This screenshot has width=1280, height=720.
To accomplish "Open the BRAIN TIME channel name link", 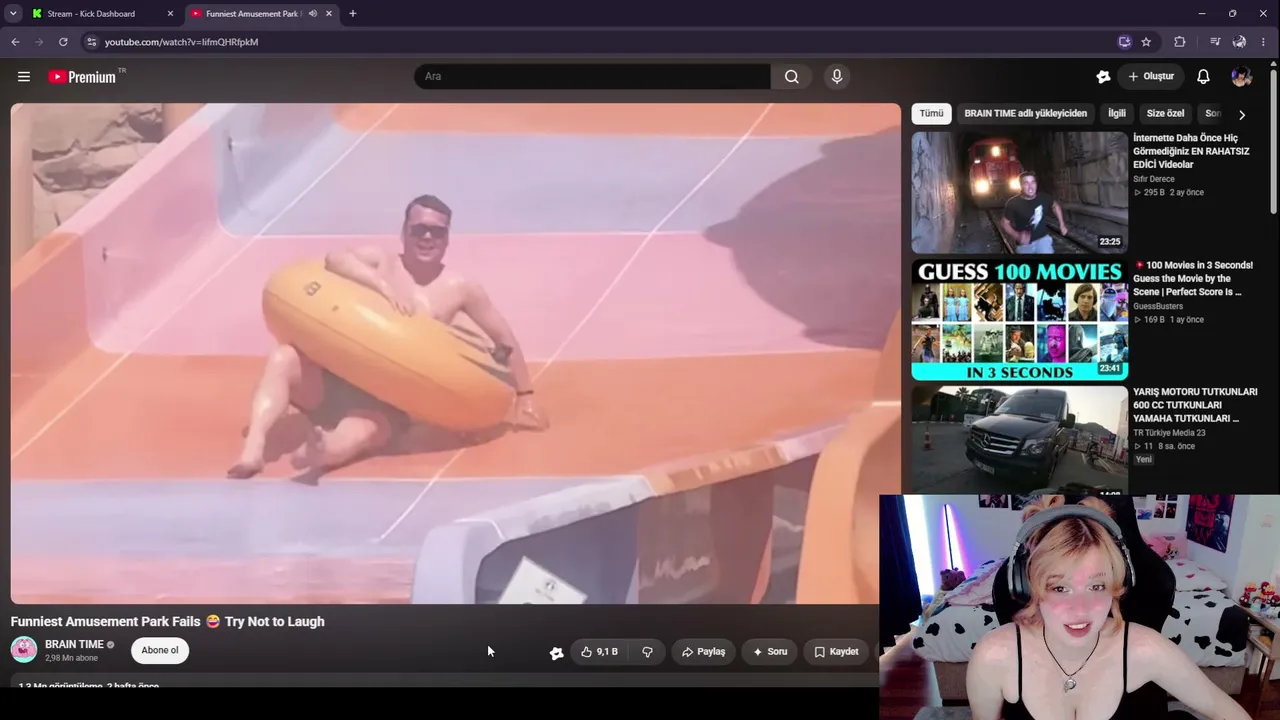I will (x=74, y=645).
